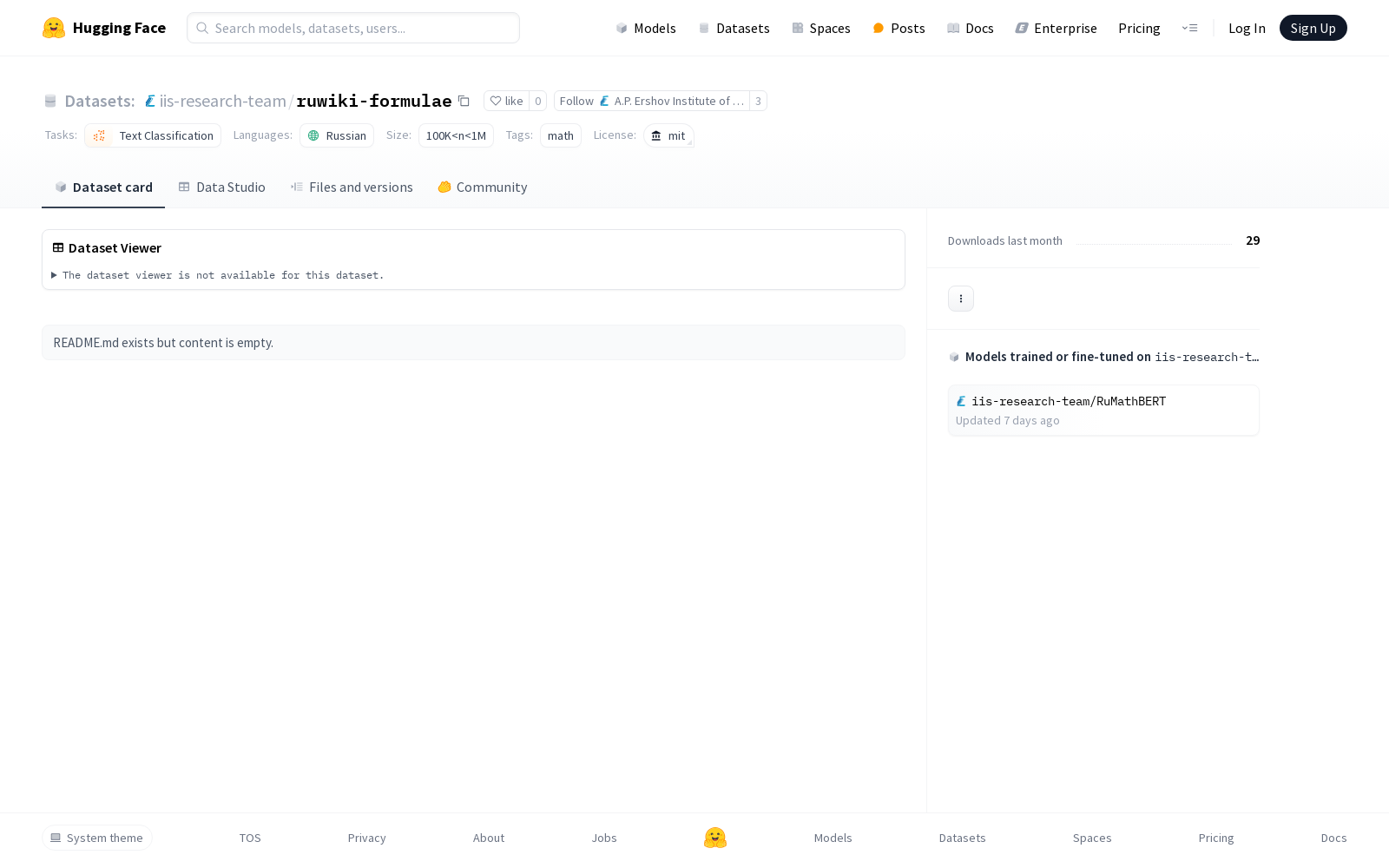Open the System theme selector
The image size is (1389, 868).
click(x=97, y=838)
